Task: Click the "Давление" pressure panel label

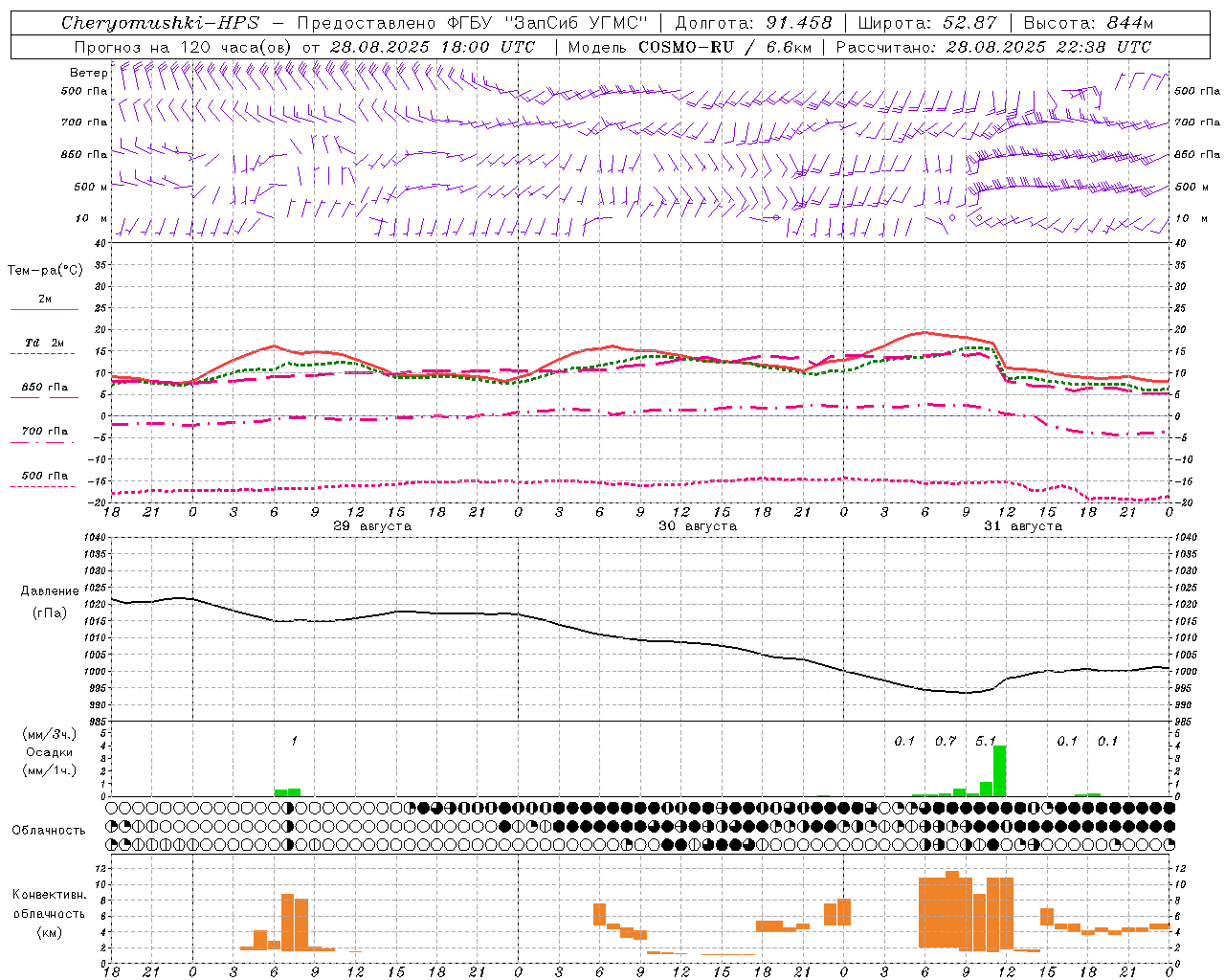Action: click(50, 591)
